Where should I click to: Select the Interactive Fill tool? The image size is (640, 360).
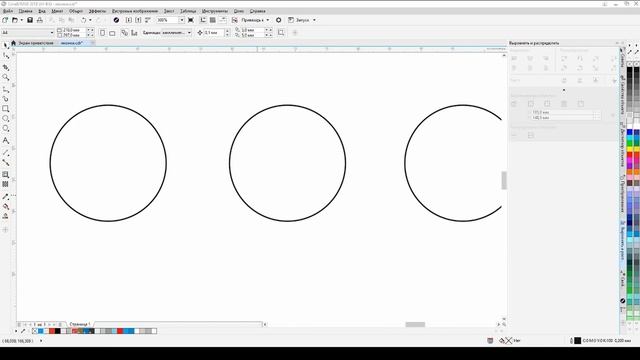pos(6,207)
